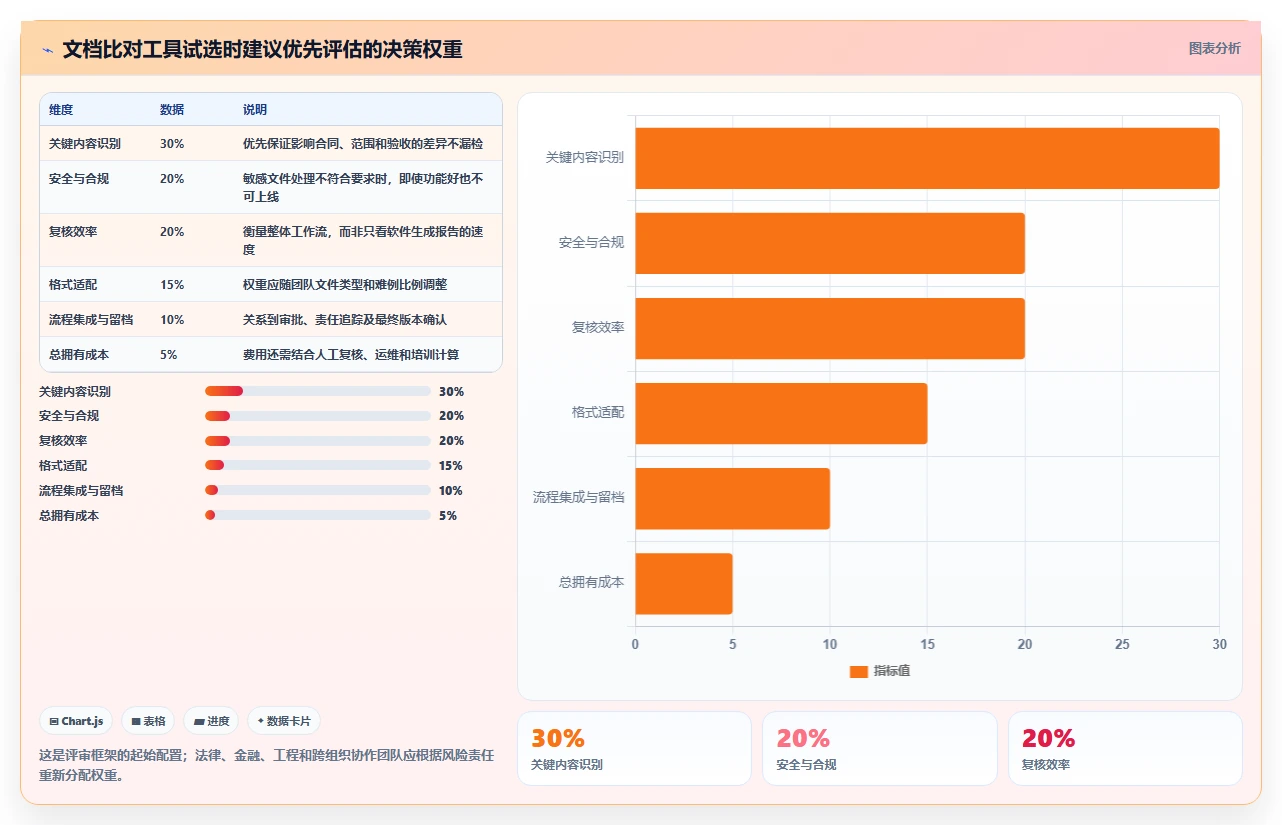
Task: Select the 数据卡片 tag chip
Action: [x=284, y=721]
